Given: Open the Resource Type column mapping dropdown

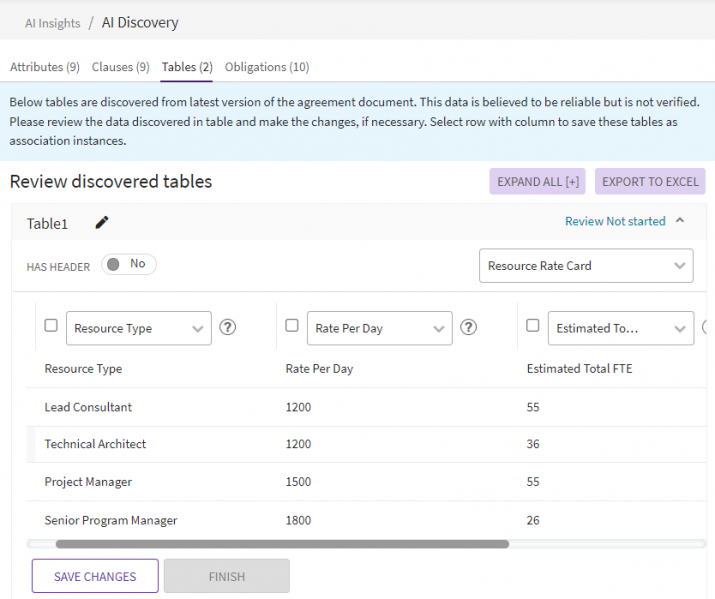Looking at the screenshot, I should [139, 328].
